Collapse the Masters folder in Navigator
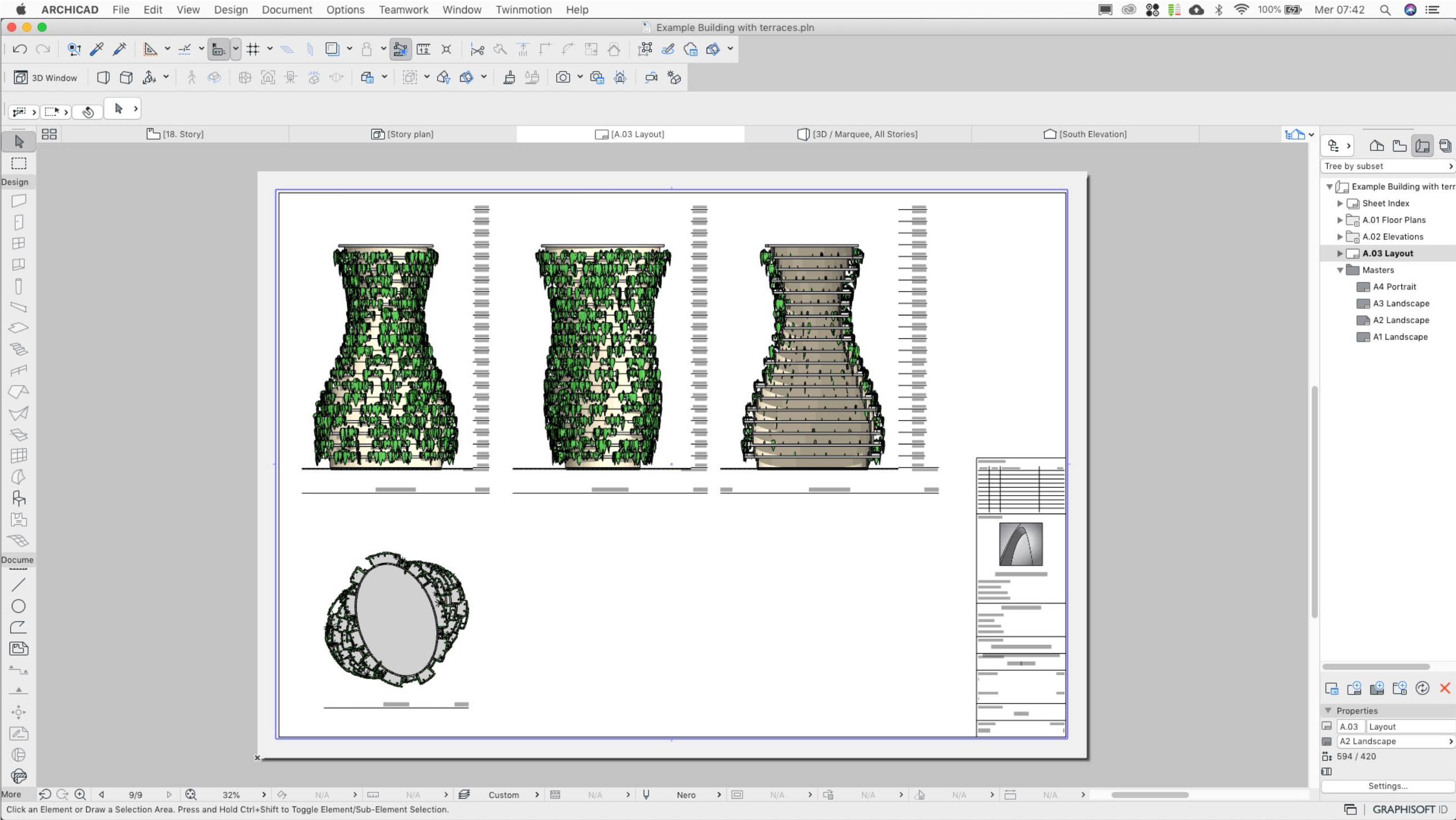The image size is (1456, 820). point(1340,270)
